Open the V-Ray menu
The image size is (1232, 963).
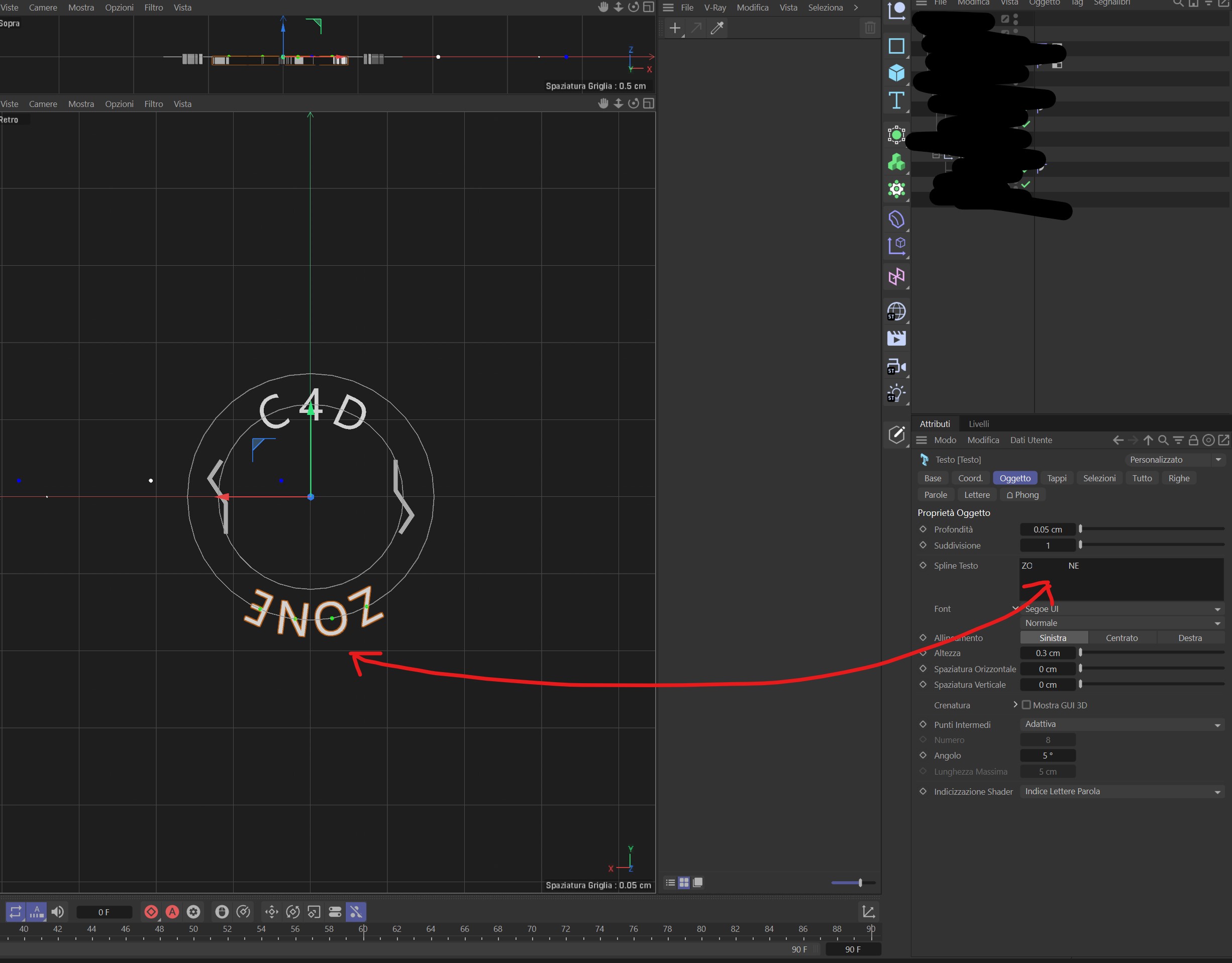pos(714,8)
